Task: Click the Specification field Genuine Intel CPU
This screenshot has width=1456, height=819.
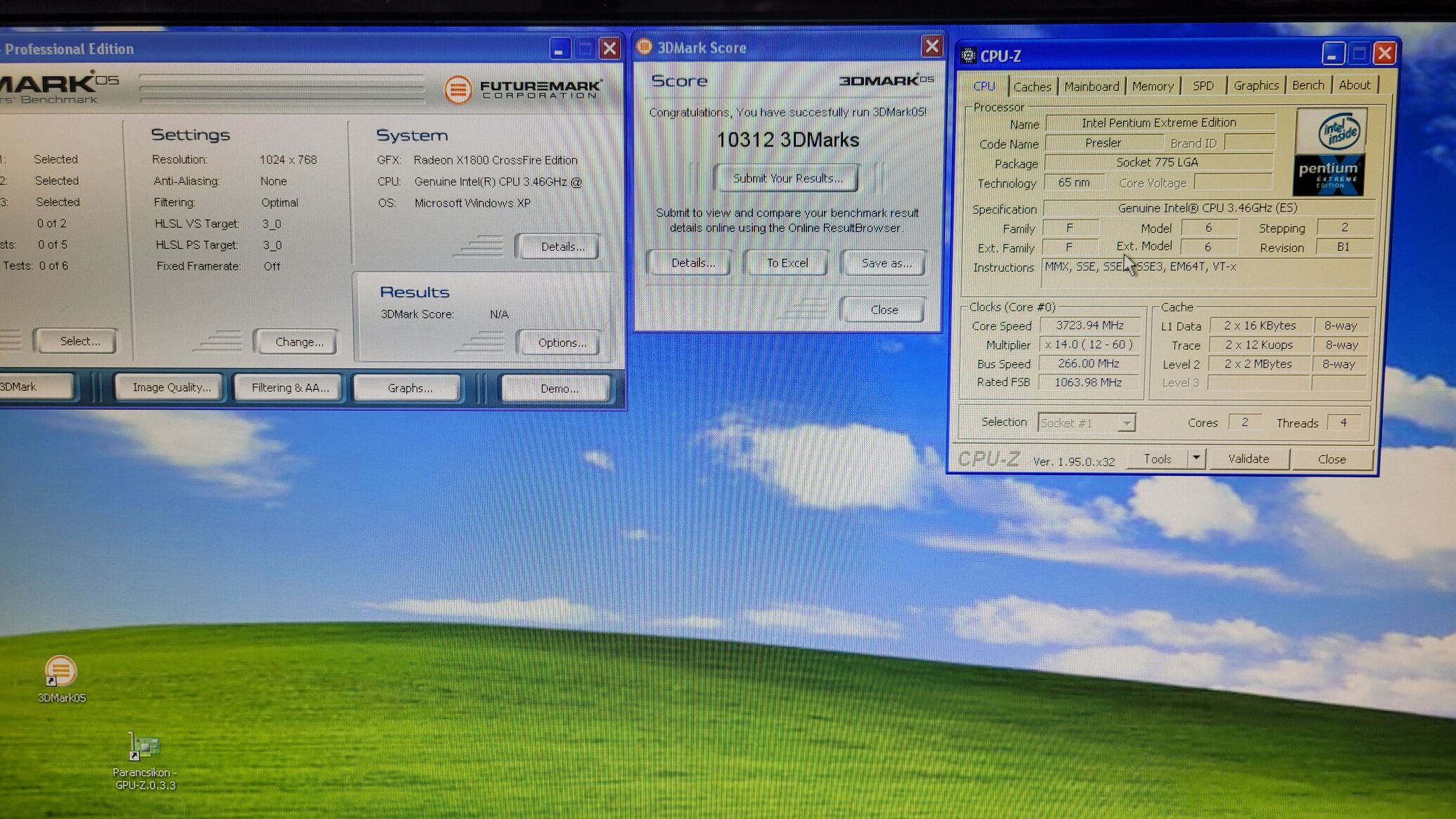Action: [1208, 207]
